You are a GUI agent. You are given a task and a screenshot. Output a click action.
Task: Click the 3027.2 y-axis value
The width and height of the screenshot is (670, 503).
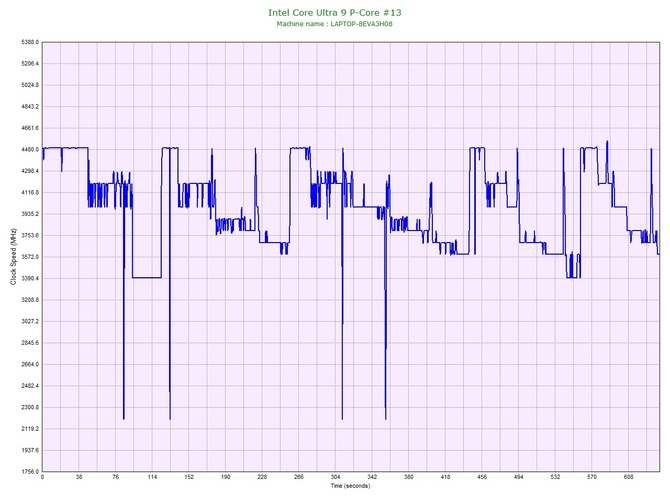30,321
